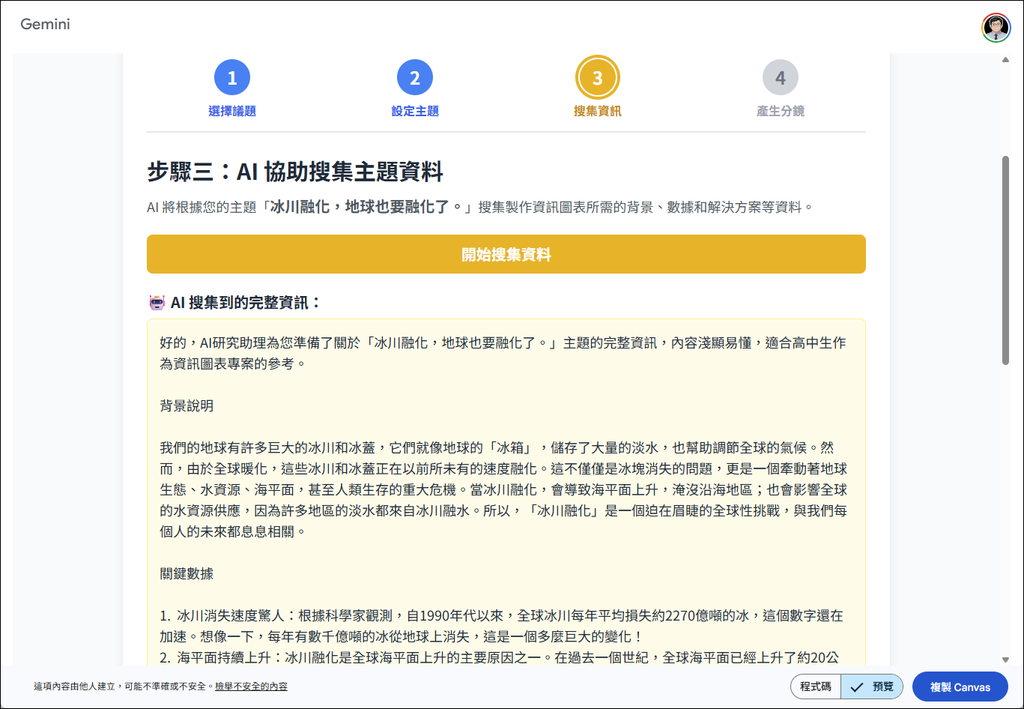Click the notice 這項內容由他人建立

(123, 687)
